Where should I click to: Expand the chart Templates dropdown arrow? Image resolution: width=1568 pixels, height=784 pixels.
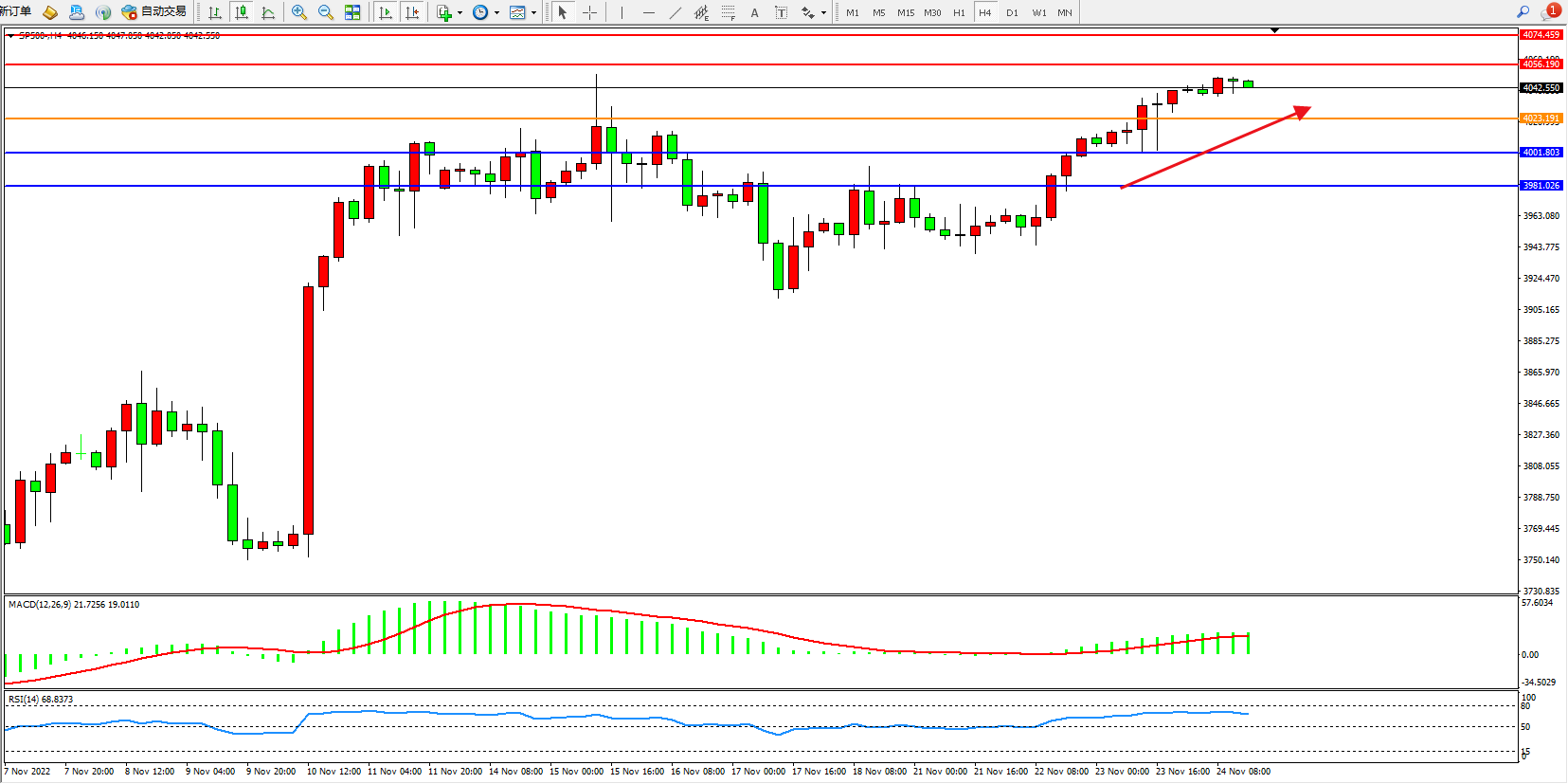coord(533,12)
